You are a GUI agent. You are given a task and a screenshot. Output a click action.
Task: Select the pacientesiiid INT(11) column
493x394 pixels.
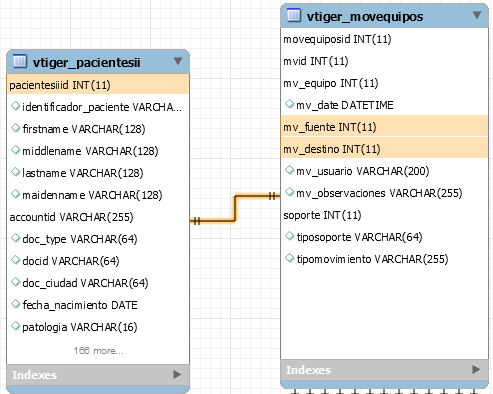pyautogui.click(x=98, y=85)
